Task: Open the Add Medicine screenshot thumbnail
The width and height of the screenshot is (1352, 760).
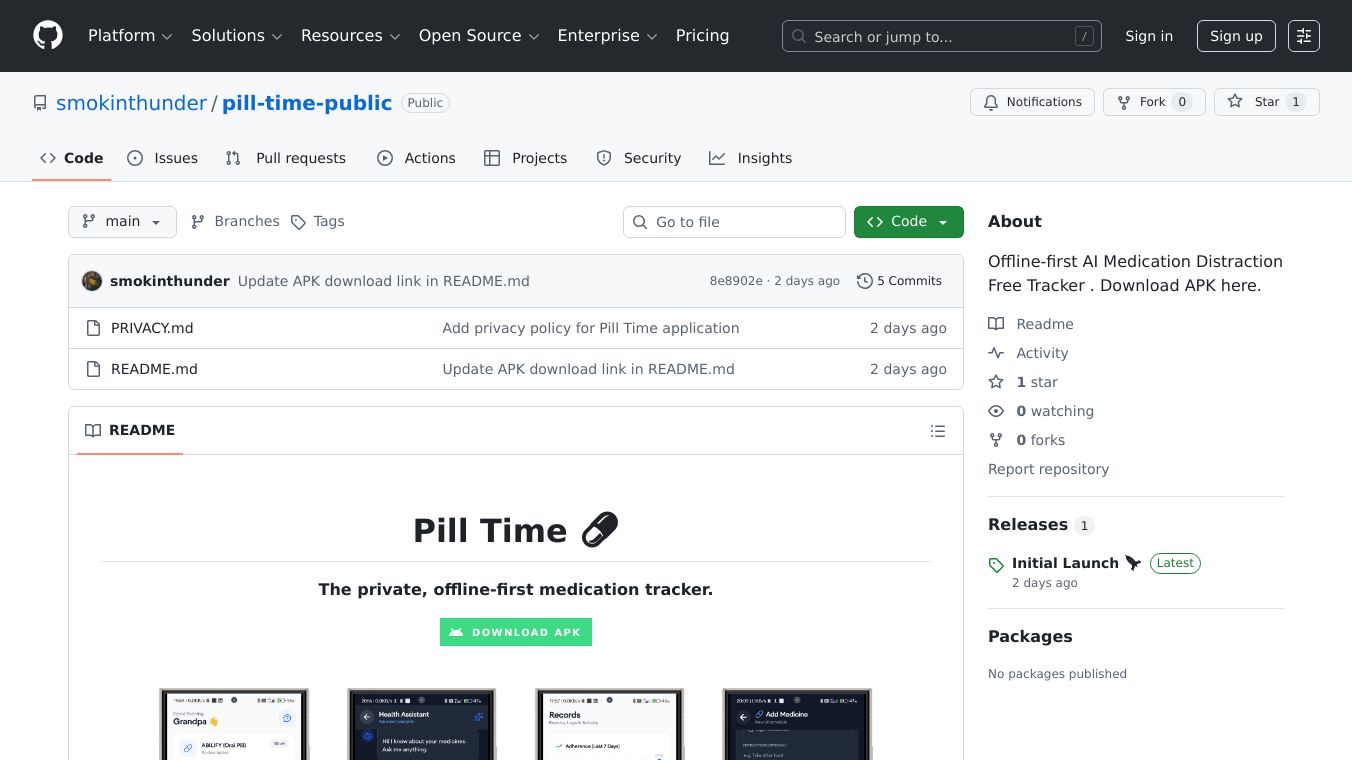Action: (797, 724)
